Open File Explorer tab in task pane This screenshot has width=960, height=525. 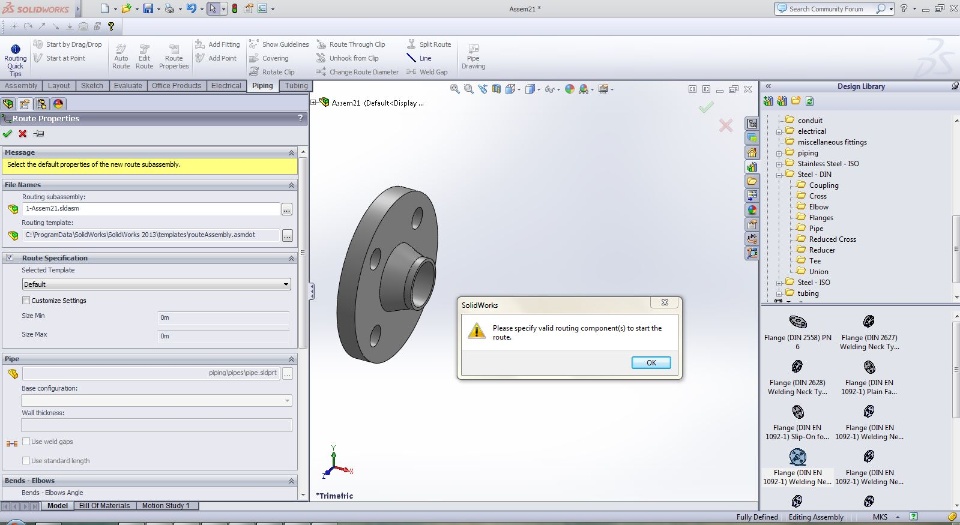(x=752, y=181)
